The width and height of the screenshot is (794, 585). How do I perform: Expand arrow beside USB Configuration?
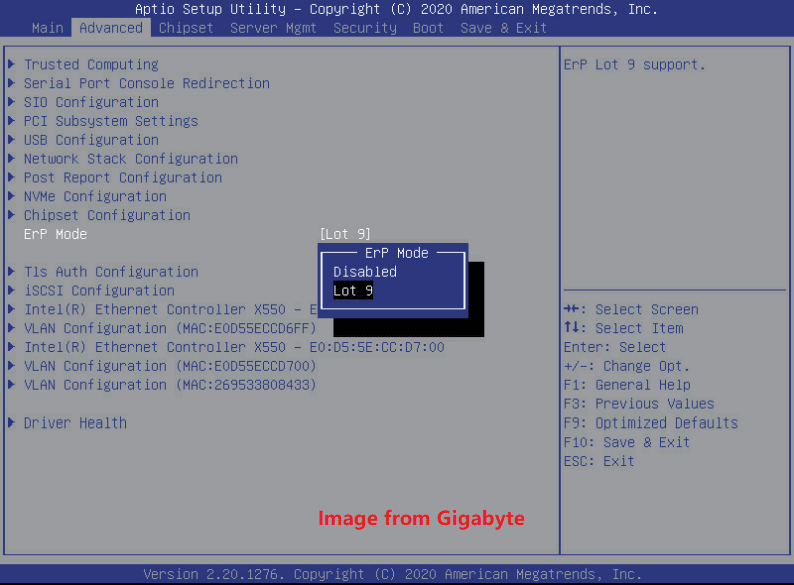(11, 139)
